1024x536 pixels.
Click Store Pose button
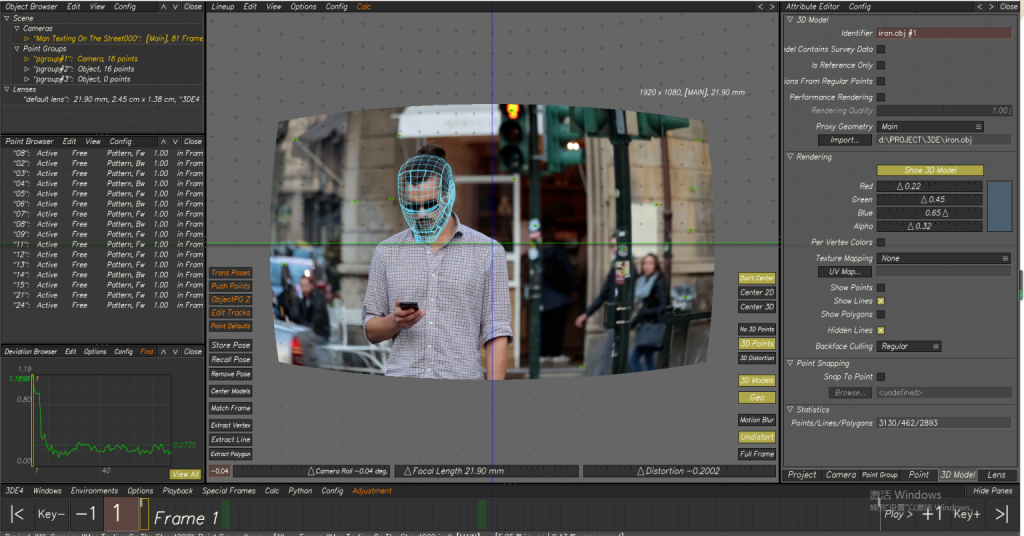231,345
